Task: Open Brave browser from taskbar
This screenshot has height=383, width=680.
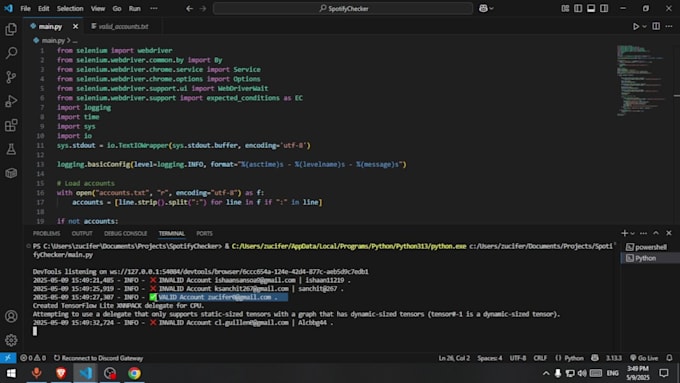Action: [61, 373]
